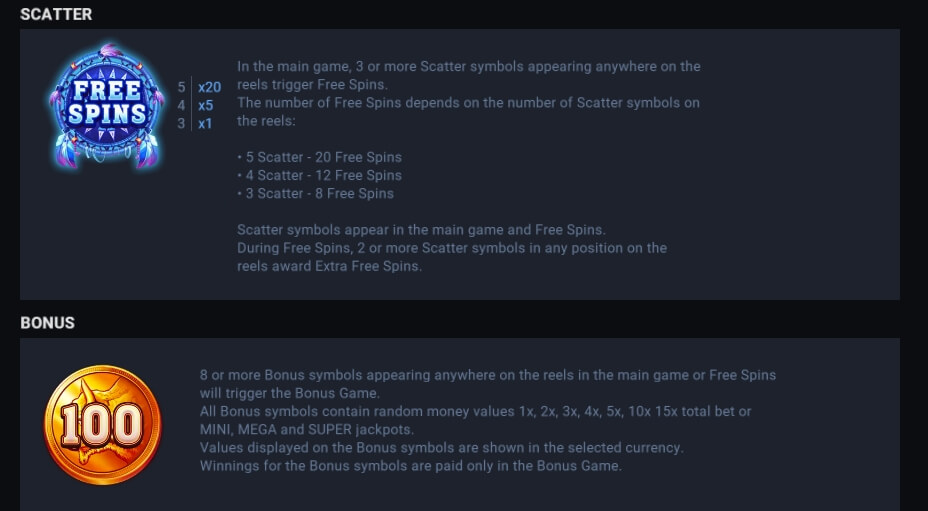Click the '8 or more Bonus symbols' sentence
This screenshot has width=928, height=511.
[487, 375]
